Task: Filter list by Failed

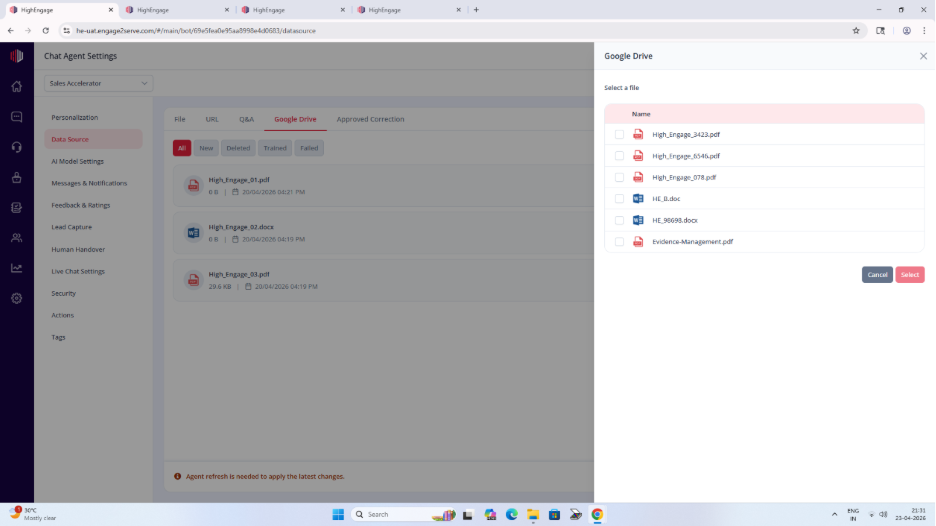Action: [x=309, y=148]
